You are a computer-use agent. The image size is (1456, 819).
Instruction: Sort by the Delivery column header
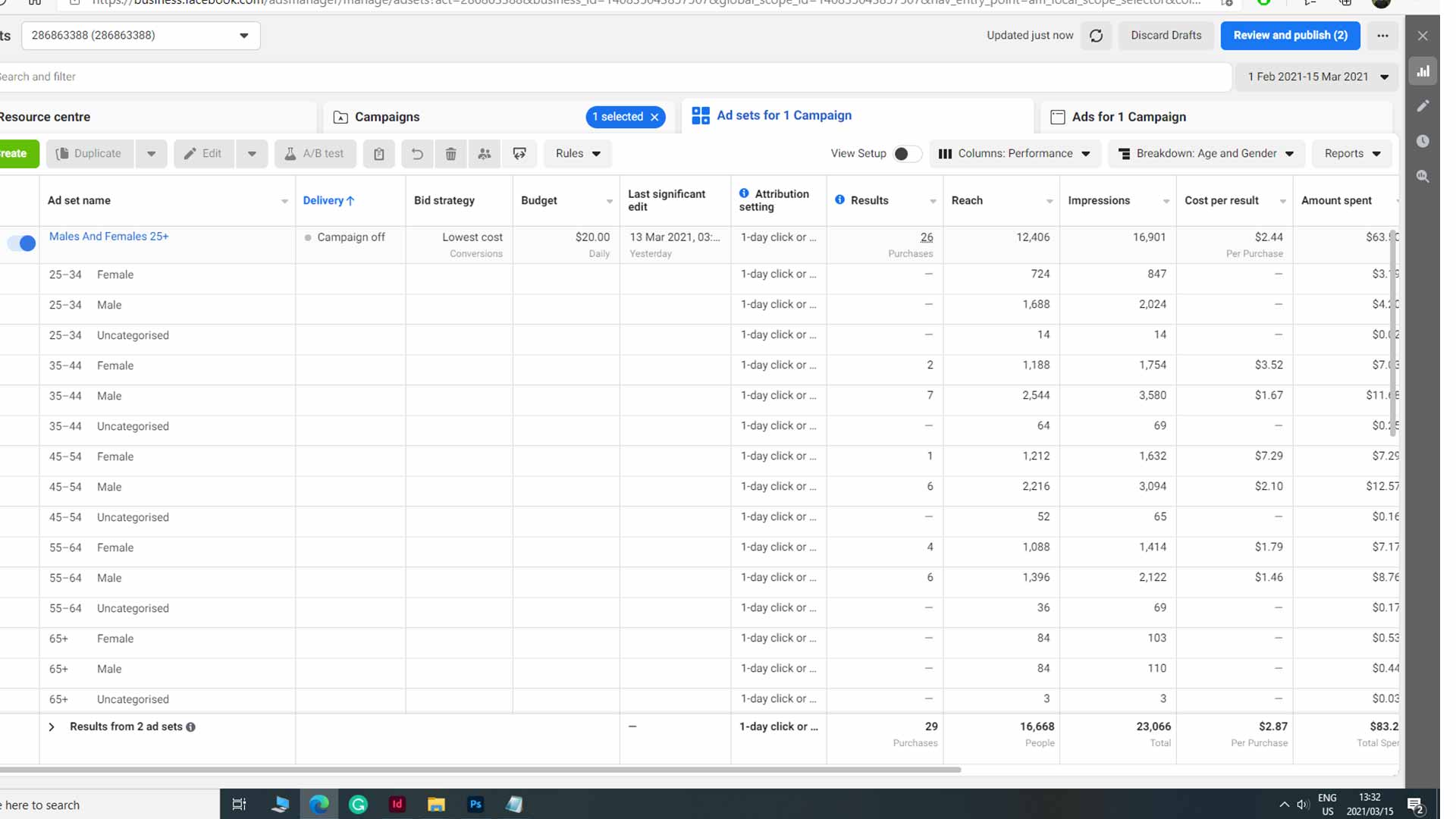click(x=328, y=201)
